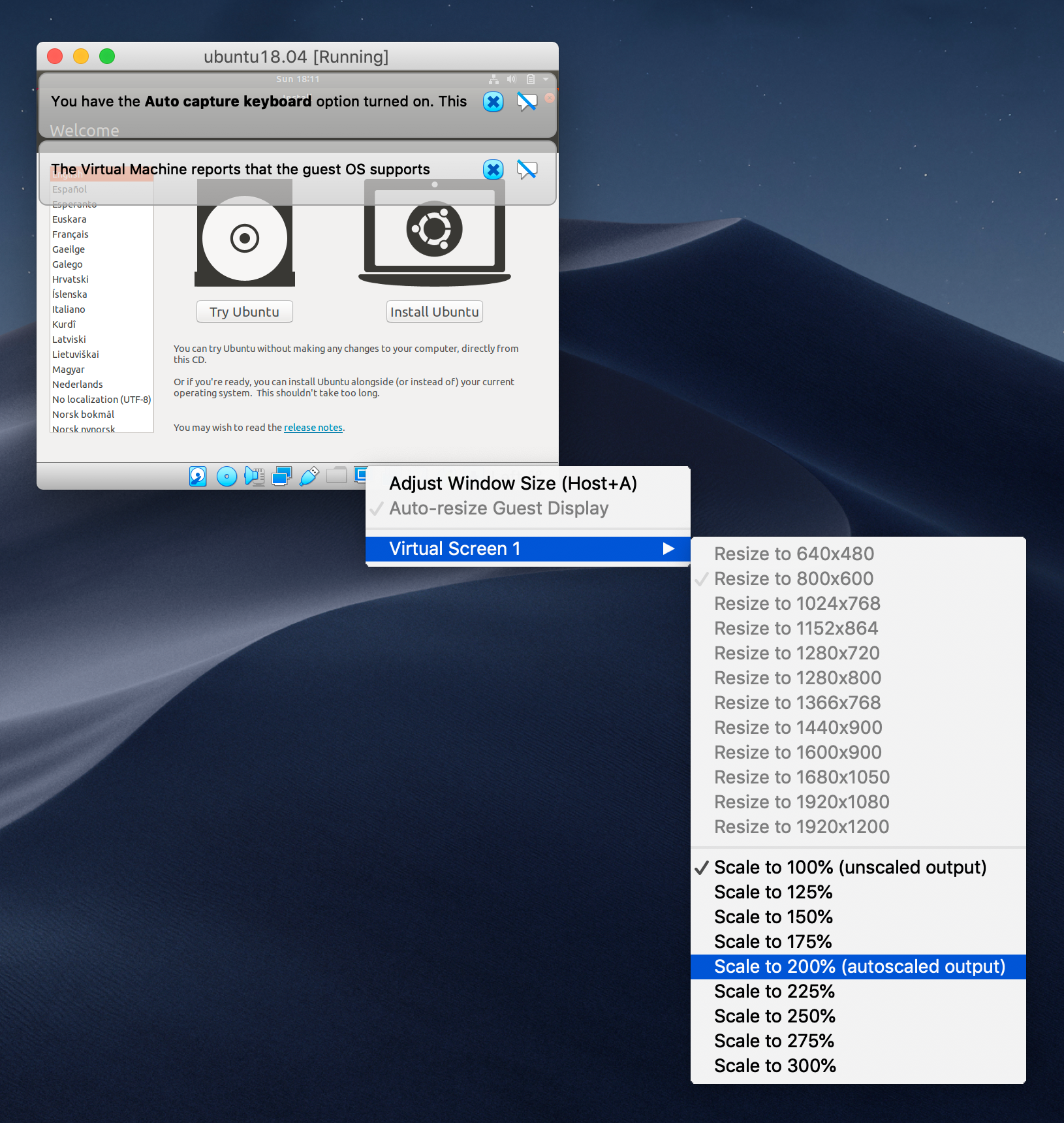The height and width of the screenshot is (1123, 1064).
Task: Open the release notes link
Action: pos(313,428)
